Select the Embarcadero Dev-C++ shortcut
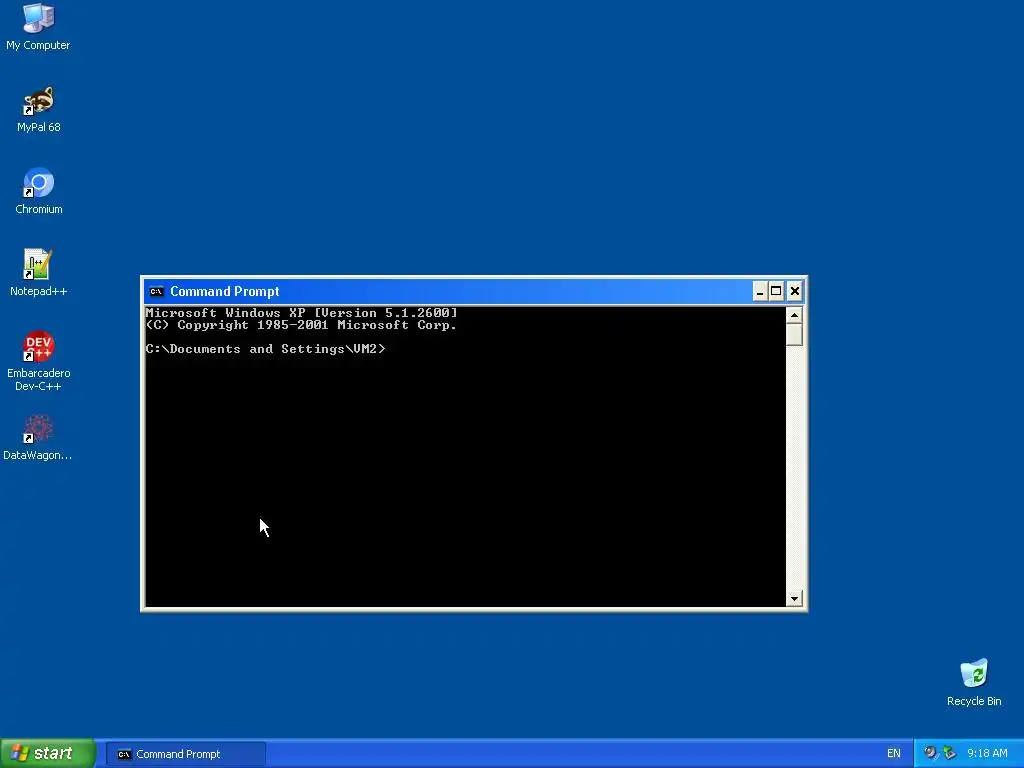The width and height of the screenshot is (1024, 768). click(38, 361)
